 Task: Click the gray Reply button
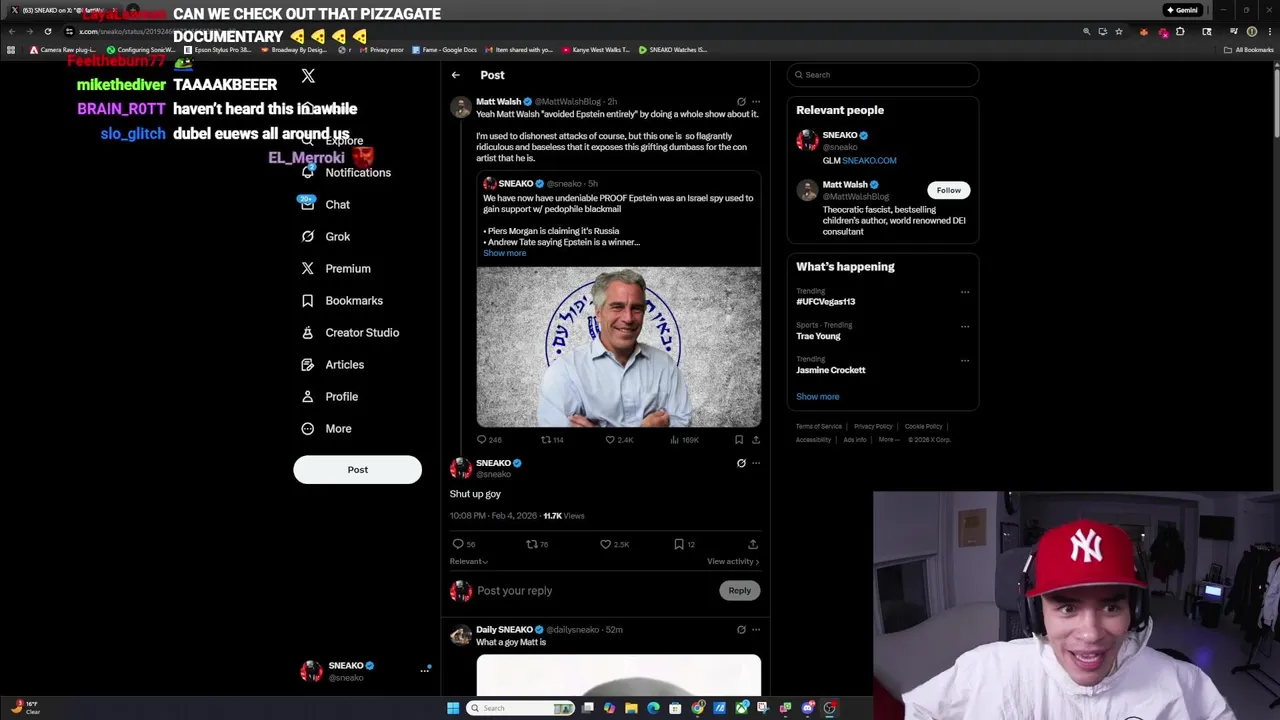pyautogui.click(x=739, y=590)
